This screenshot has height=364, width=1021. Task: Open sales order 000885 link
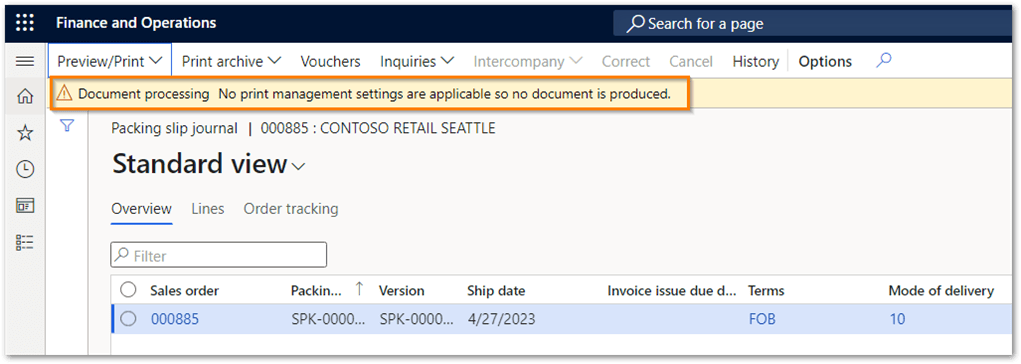tap(175, 319)
